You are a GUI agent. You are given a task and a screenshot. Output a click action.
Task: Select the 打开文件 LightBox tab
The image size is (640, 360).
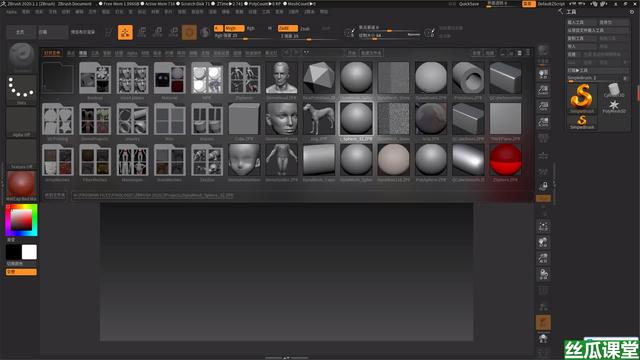pyautogui.click(x=52, y=53)
